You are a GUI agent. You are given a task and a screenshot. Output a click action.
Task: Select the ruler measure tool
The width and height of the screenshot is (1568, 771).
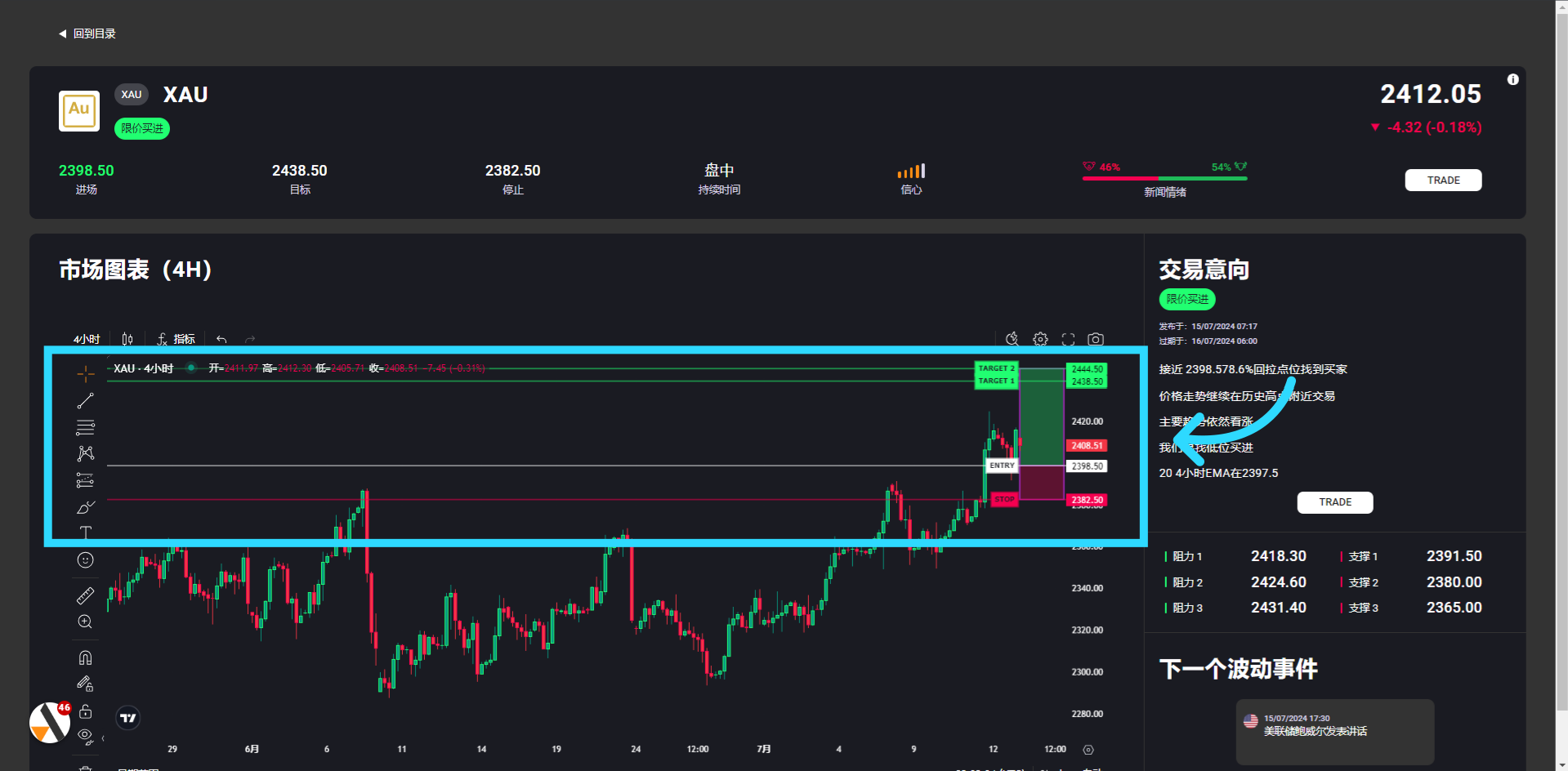86,596
